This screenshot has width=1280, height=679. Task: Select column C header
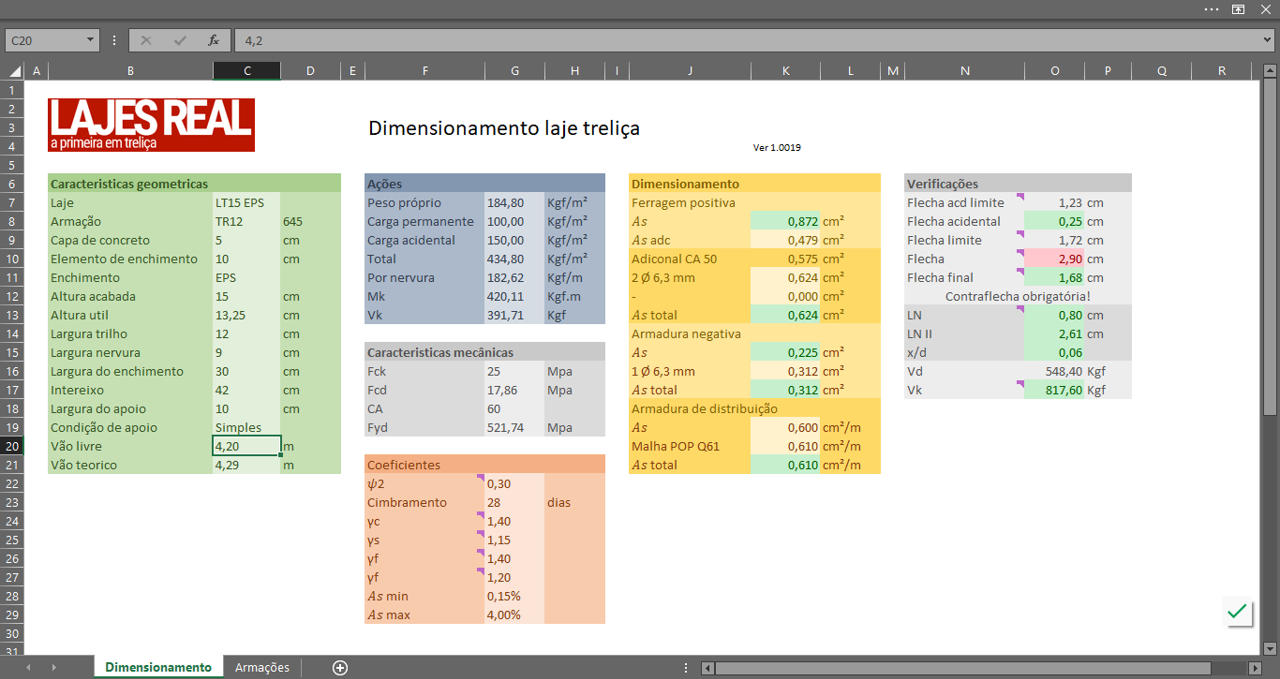(247, 71)
